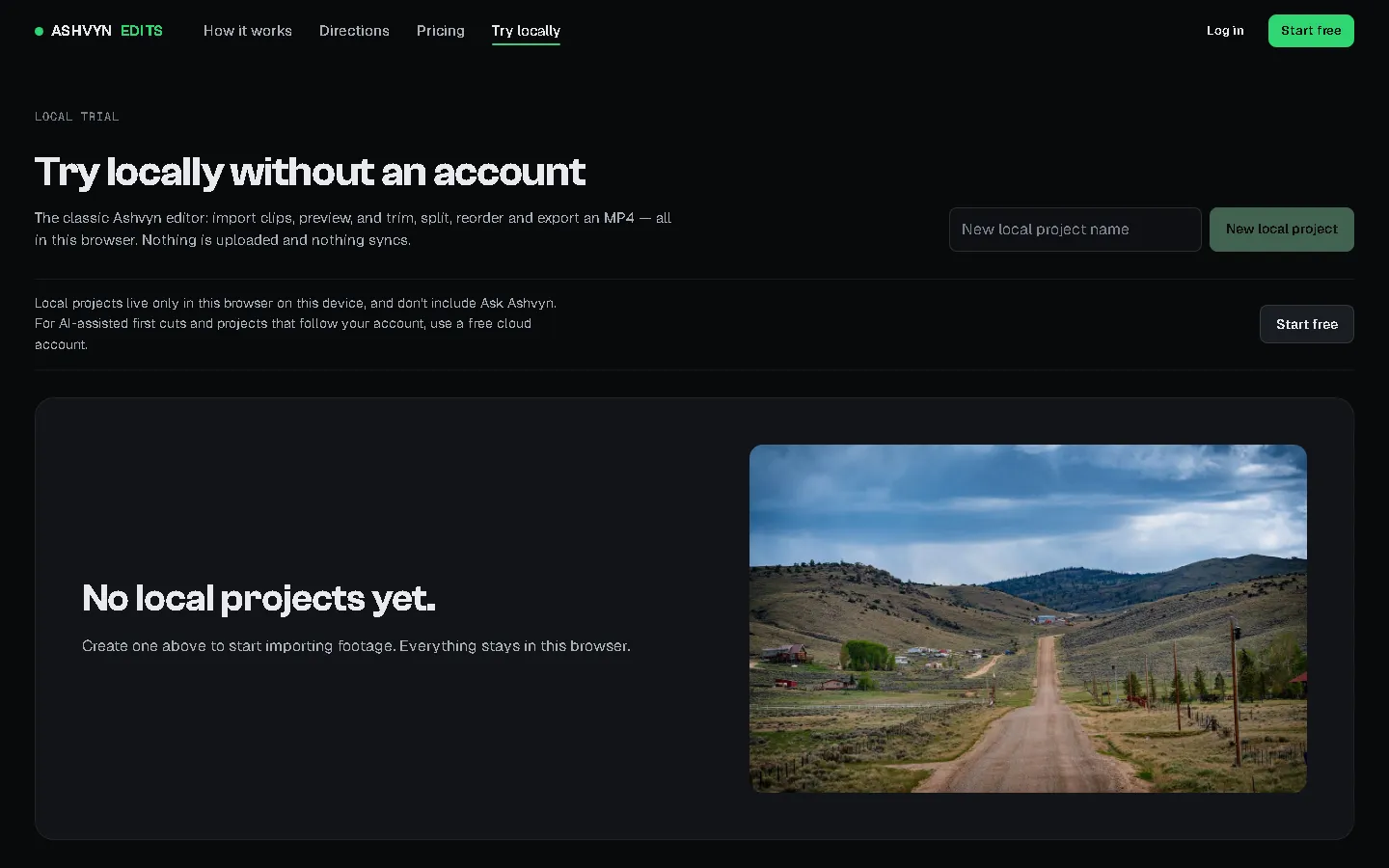This screenshot has height=868, width=1389.
Task: Click 'The classic Ashvyn editor' description text
Action: [x=353, y=230]
